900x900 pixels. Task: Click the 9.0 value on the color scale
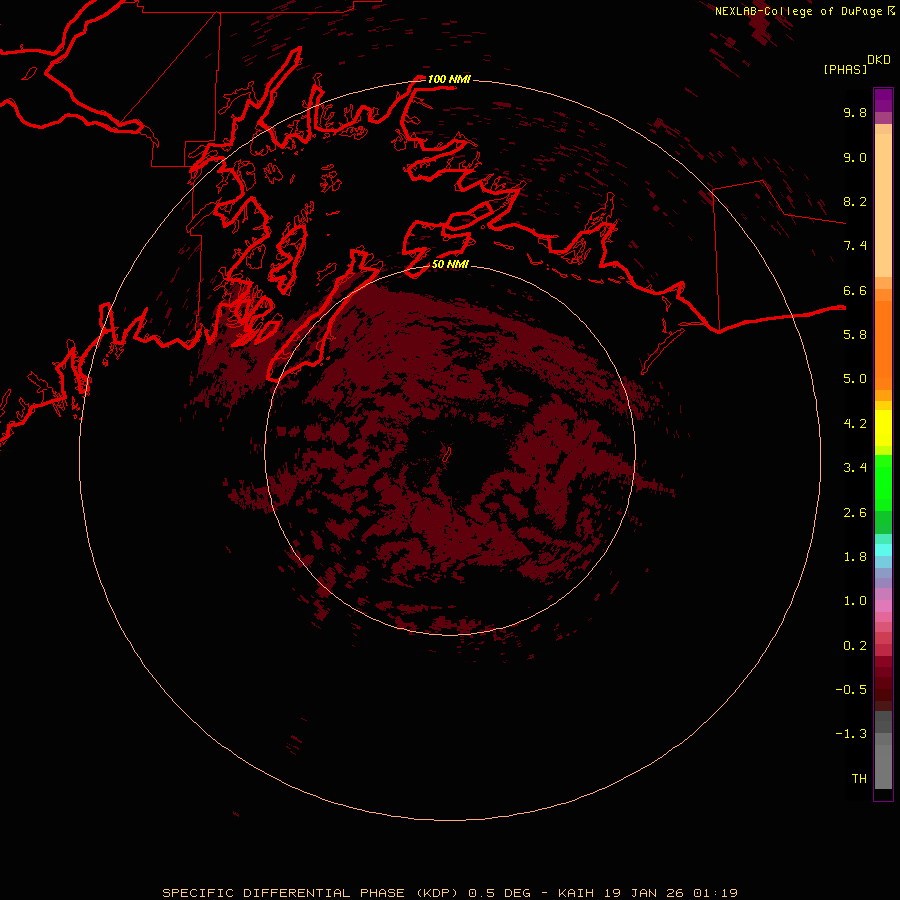(x=855, y=157)
